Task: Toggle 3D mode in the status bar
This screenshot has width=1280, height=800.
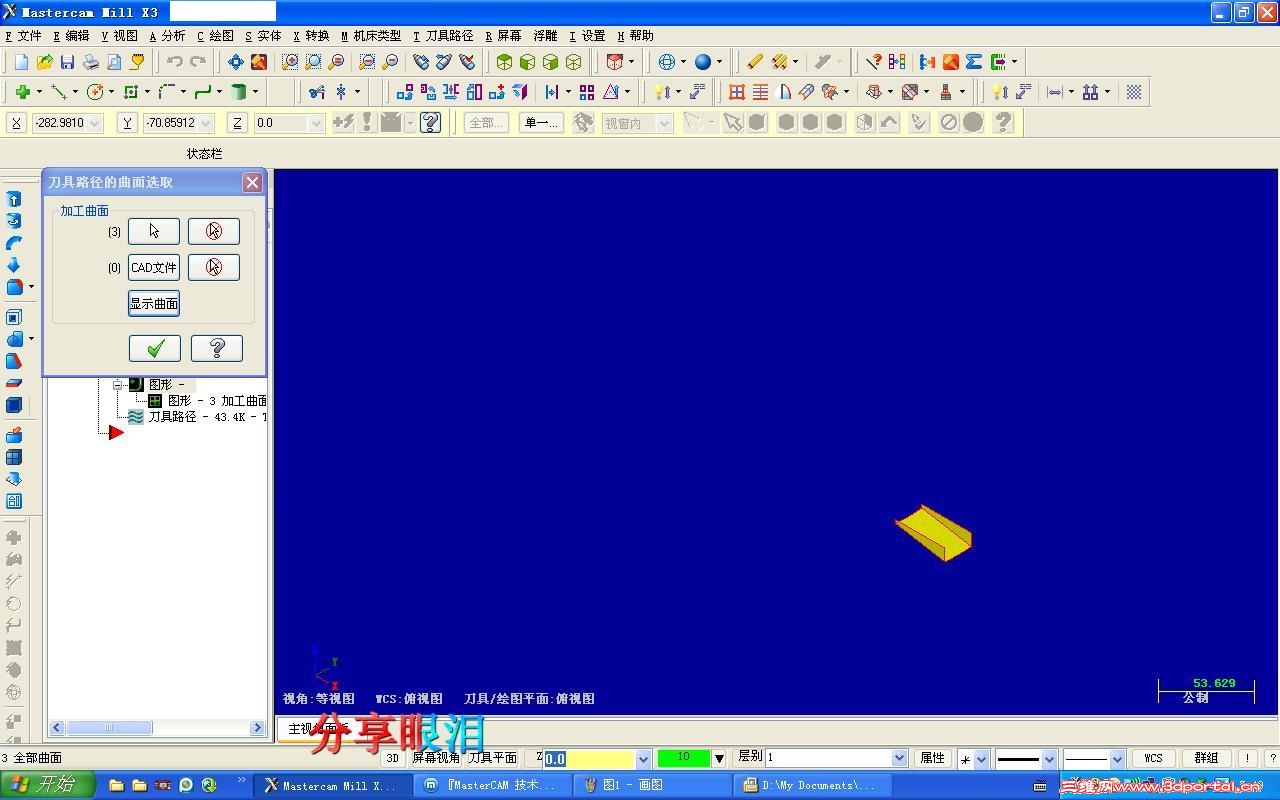Action: pos(392,758)
